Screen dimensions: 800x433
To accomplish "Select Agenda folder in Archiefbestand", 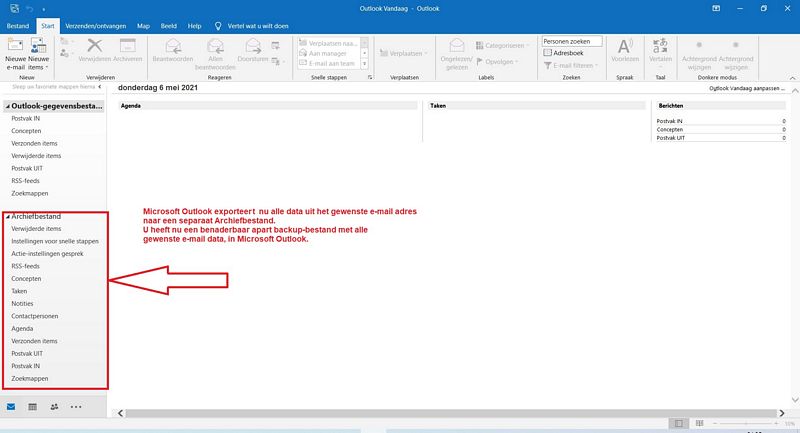I will point(22,328).
